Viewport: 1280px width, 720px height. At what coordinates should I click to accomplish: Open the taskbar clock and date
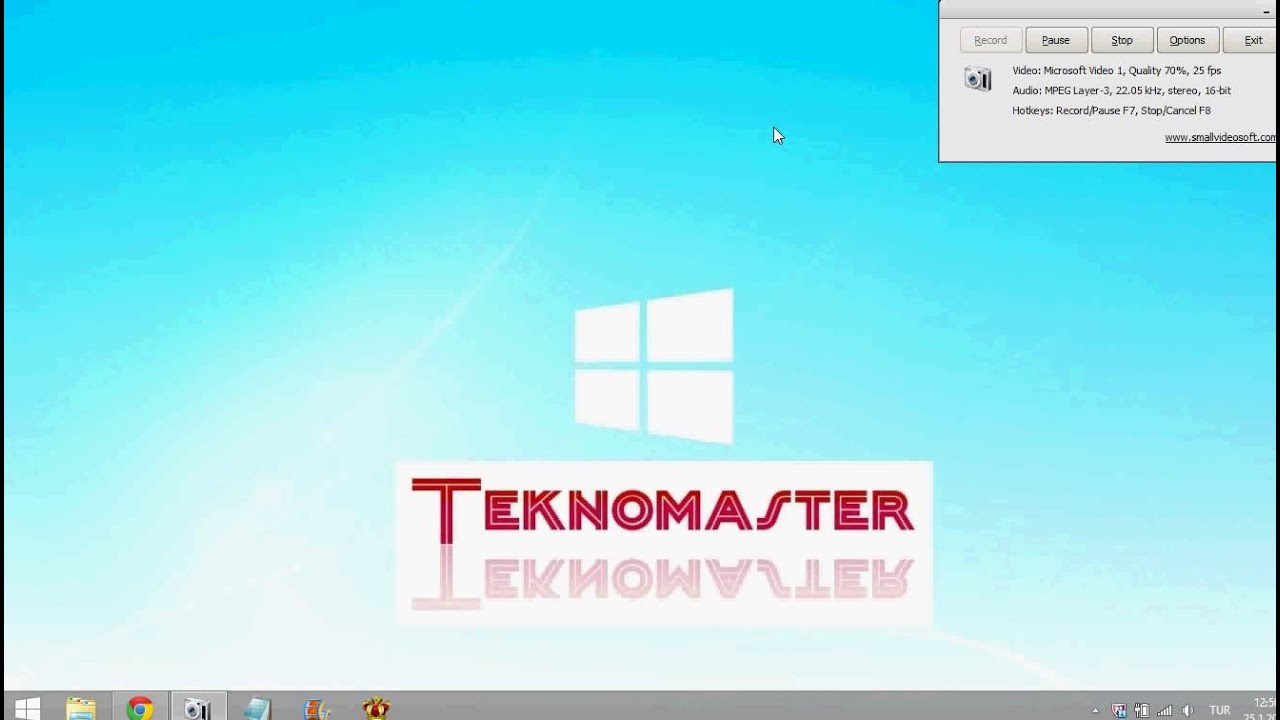[x=1262, y=709]
